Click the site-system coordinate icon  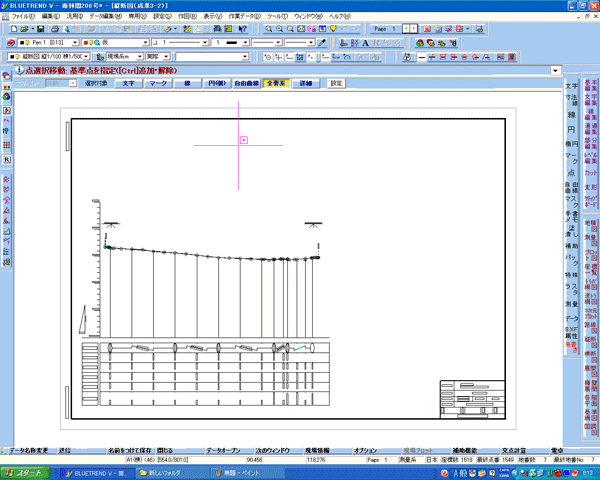100,57
